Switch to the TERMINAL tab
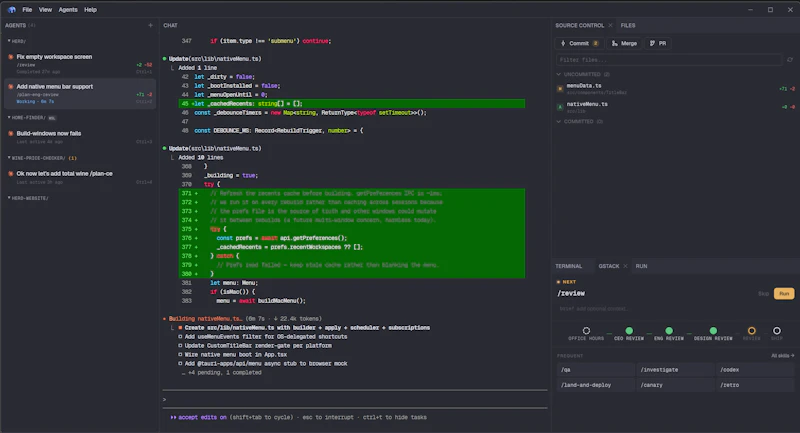 pos(568,266)
